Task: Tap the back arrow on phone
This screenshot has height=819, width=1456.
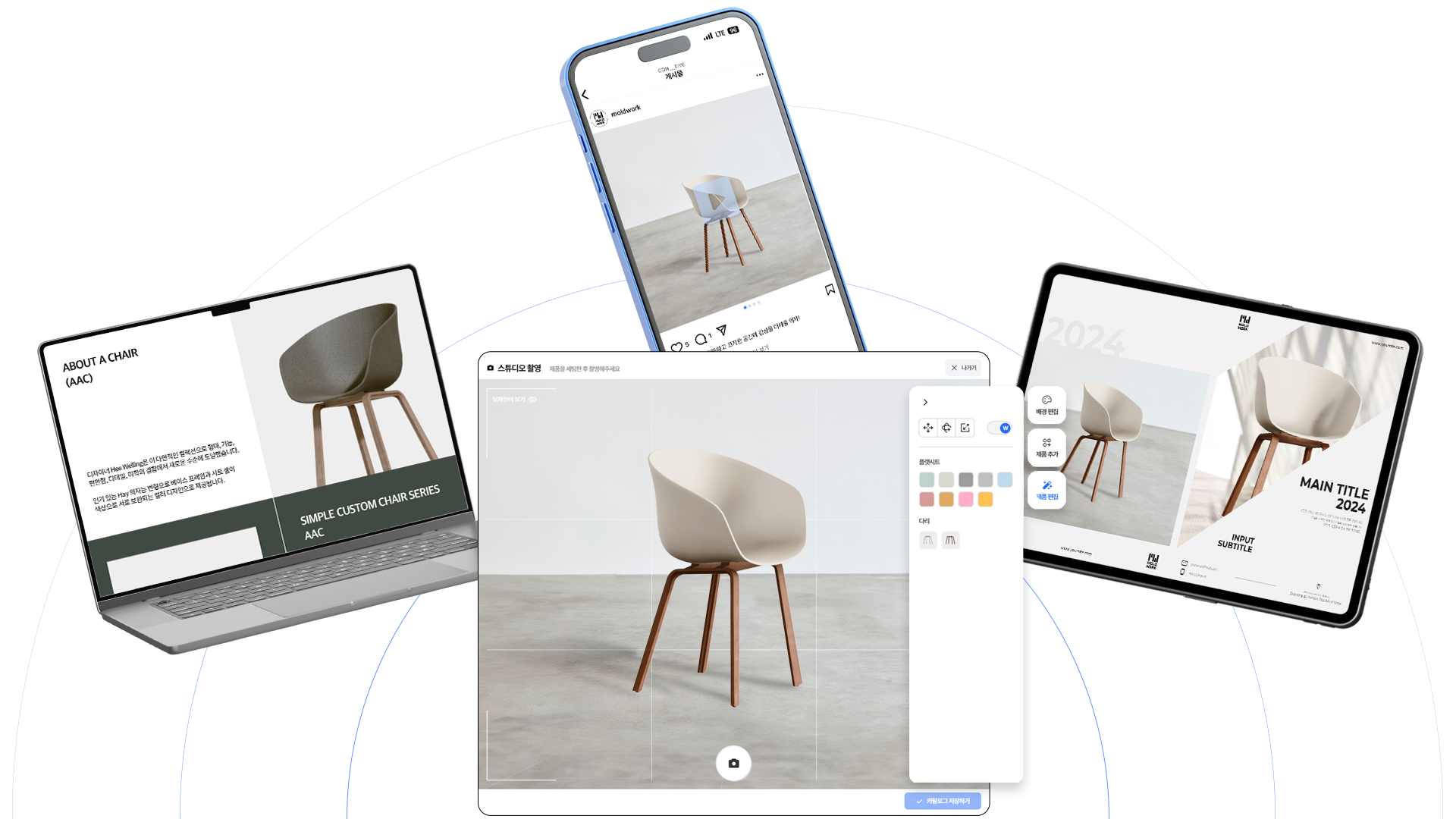Action: 585,95
